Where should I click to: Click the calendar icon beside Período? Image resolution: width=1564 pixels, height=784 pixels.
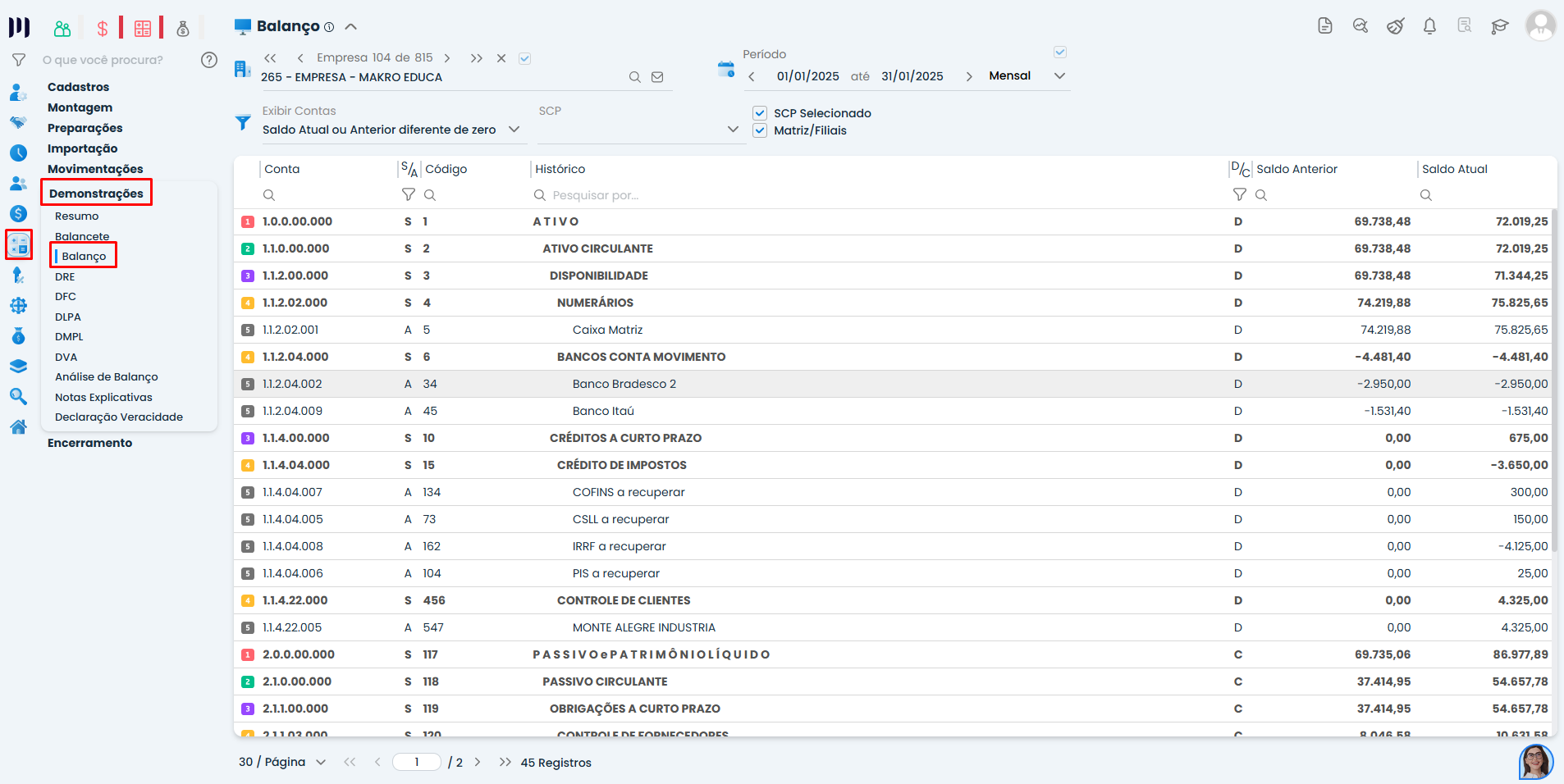coord(725,69)
